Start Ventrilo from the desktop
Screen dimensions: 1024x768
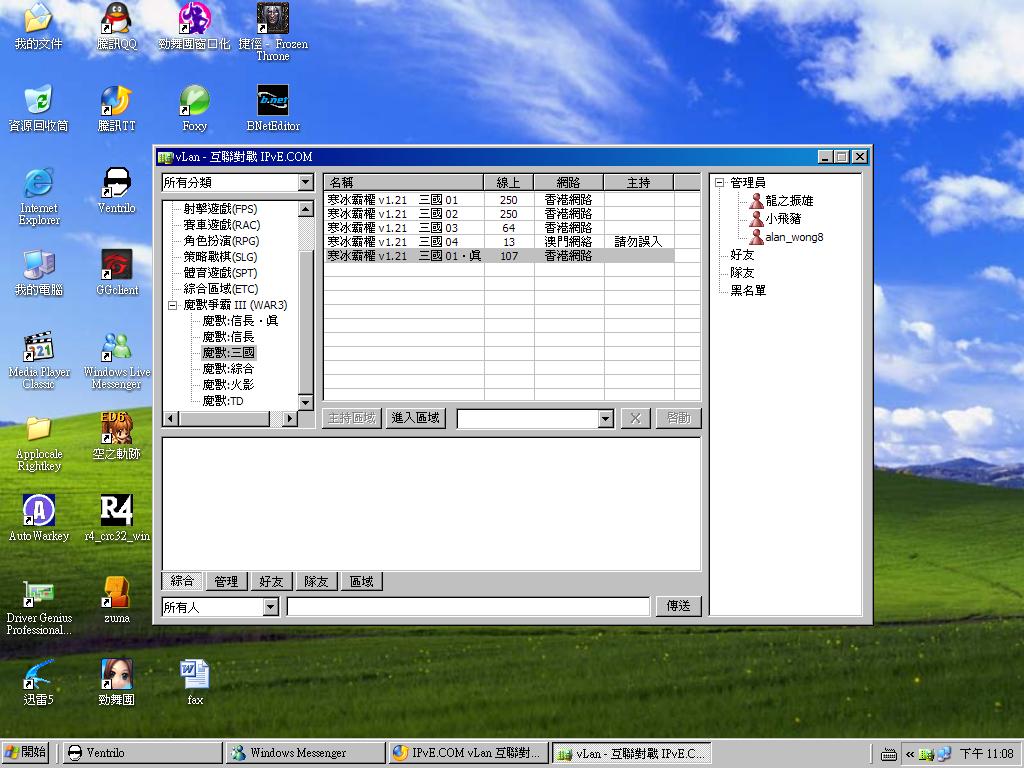[x=117, y=185]
